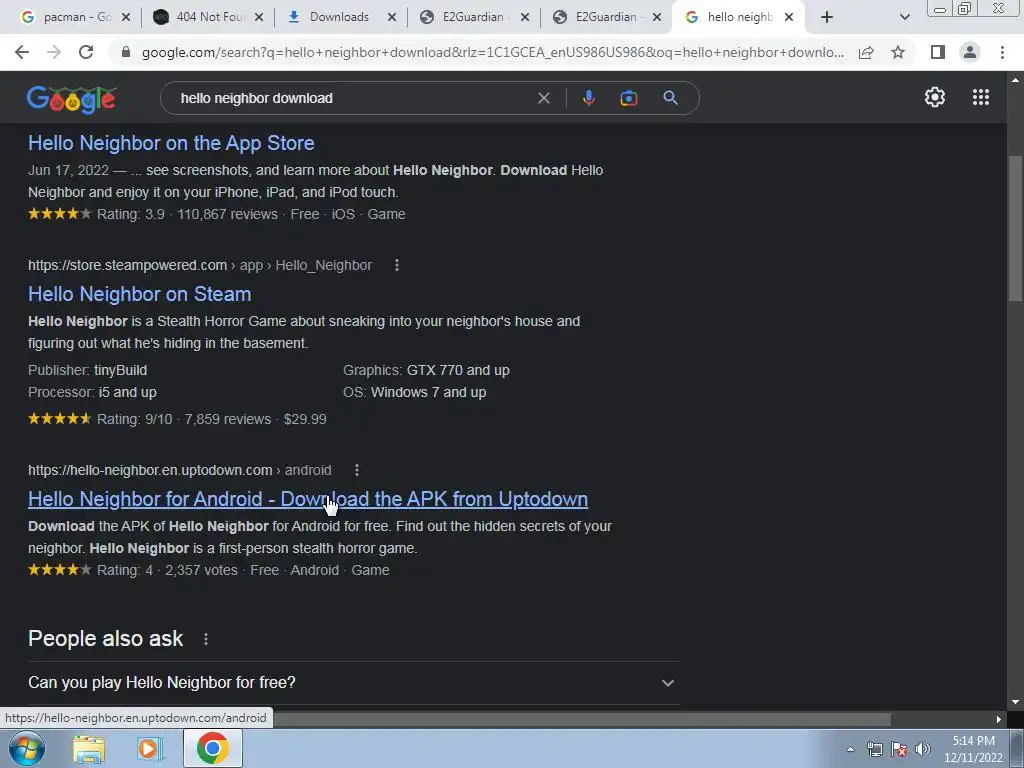The height and width of the screenshot is (768, 1024).
Task: Launch Windows Media Player from taskbar
Action: point(150,749)
